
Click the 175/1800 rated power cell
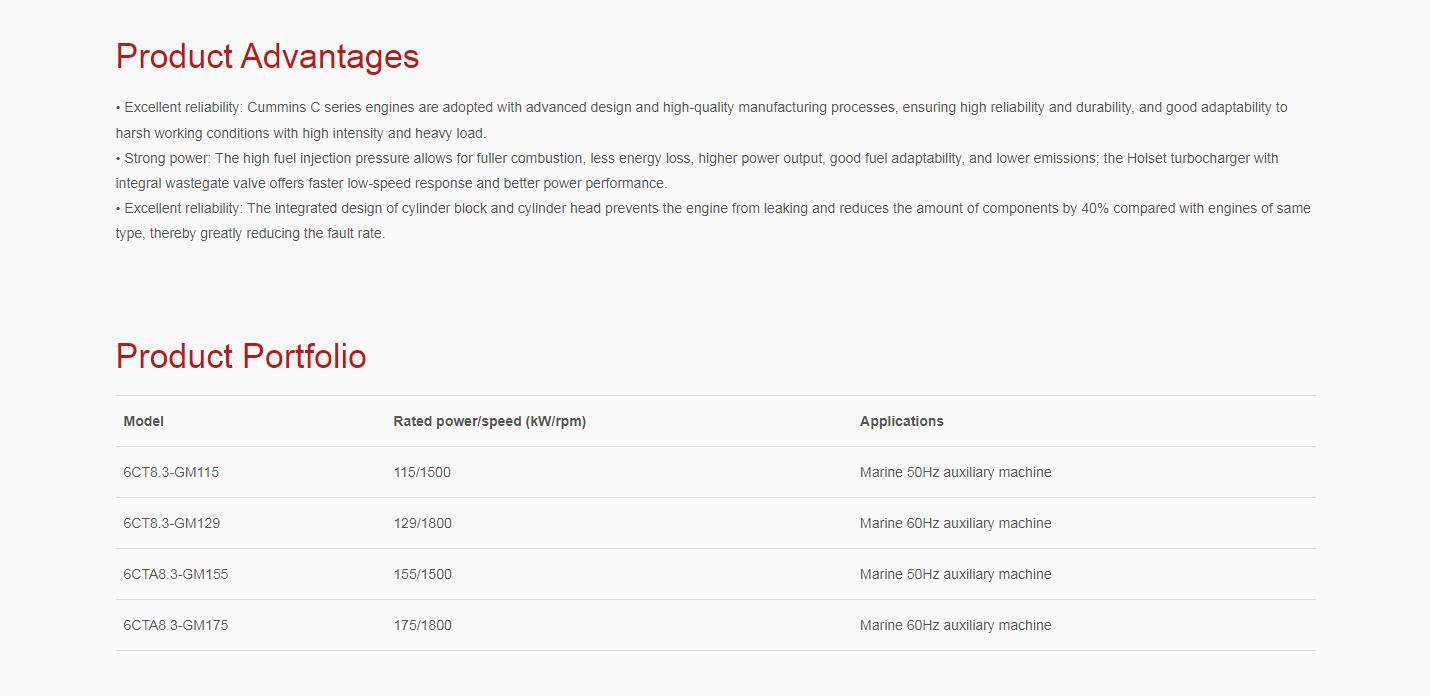click(422, 625)
